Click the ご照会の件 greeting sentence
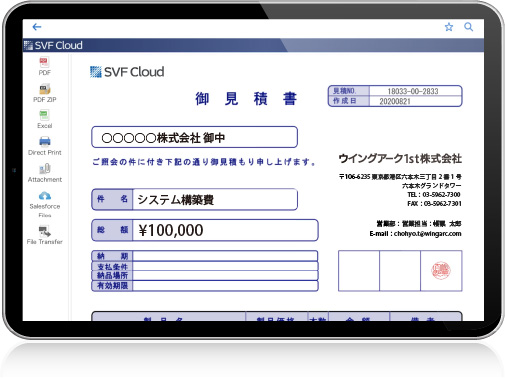Image resolution: width=505 pixels, height=378 pixels. tap(204, 162)
